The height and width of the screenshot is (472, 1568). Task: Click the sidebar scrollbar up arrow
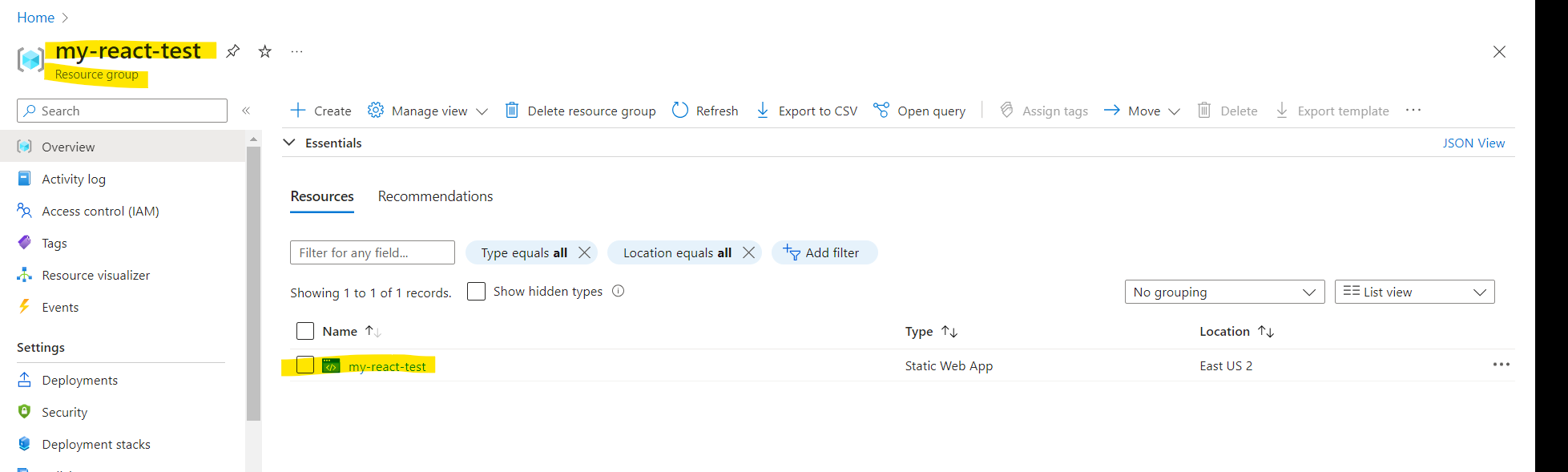[x=254, y=139]
